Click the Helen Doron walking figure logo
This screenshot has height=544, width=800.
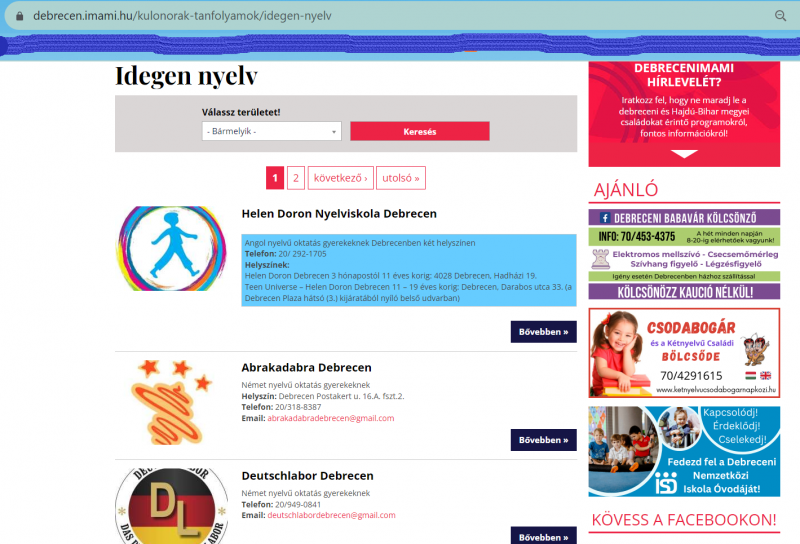pos(171,249)
